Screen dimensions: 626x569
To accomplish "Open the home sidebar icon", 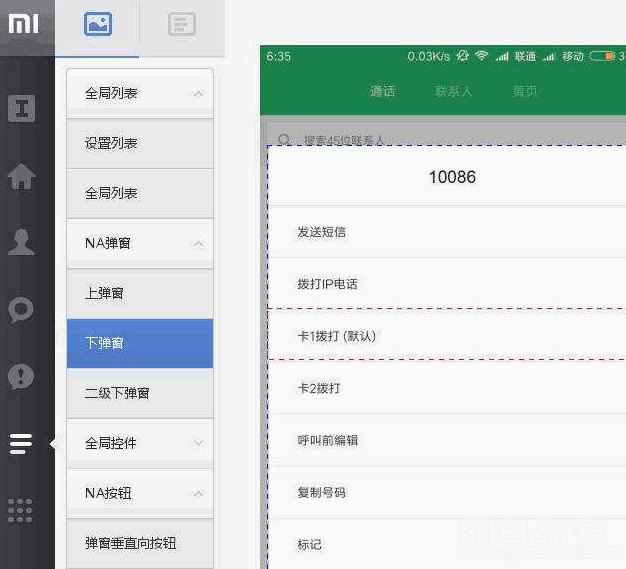I will (x=22, y=176).
